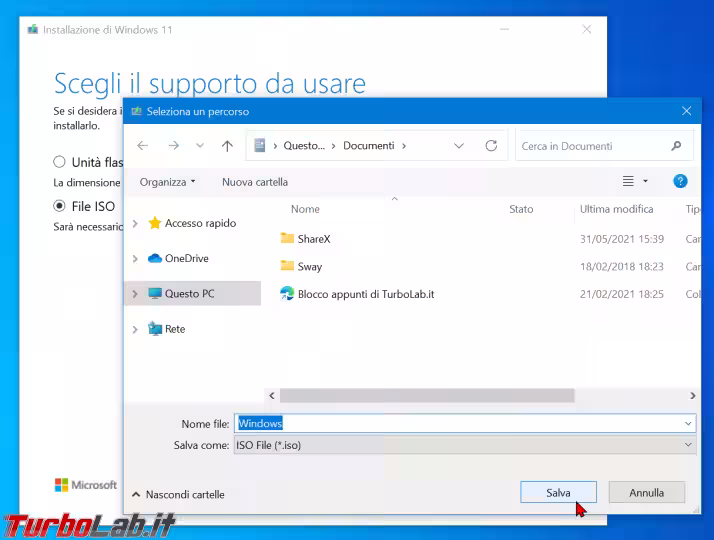The width and height of the screenshot is (714, 540).
Task: Go up one folder level arrow
Action: pos(227,146)
